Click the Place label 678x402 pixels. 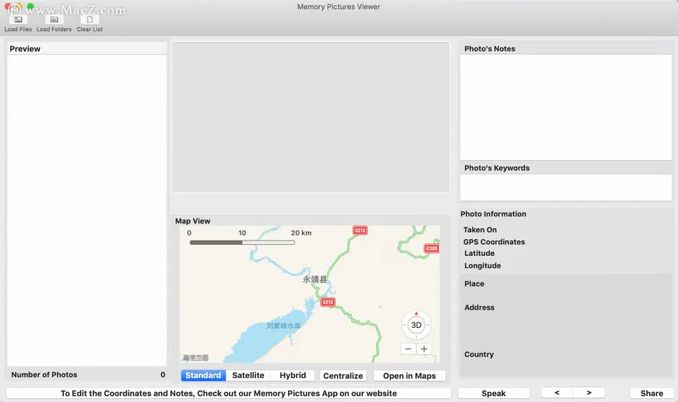tap(474, 284)
